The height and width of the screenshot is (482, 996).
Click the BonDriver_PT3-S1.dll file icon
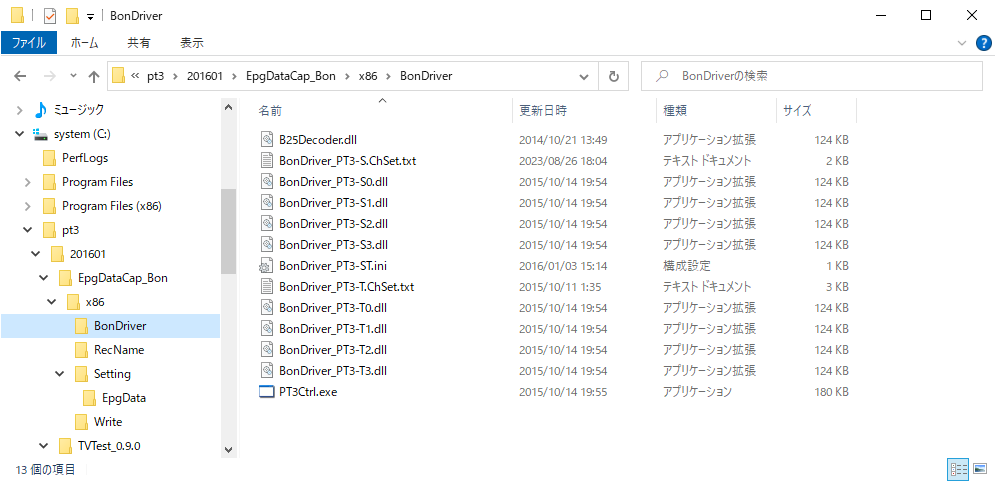[267, 203]
